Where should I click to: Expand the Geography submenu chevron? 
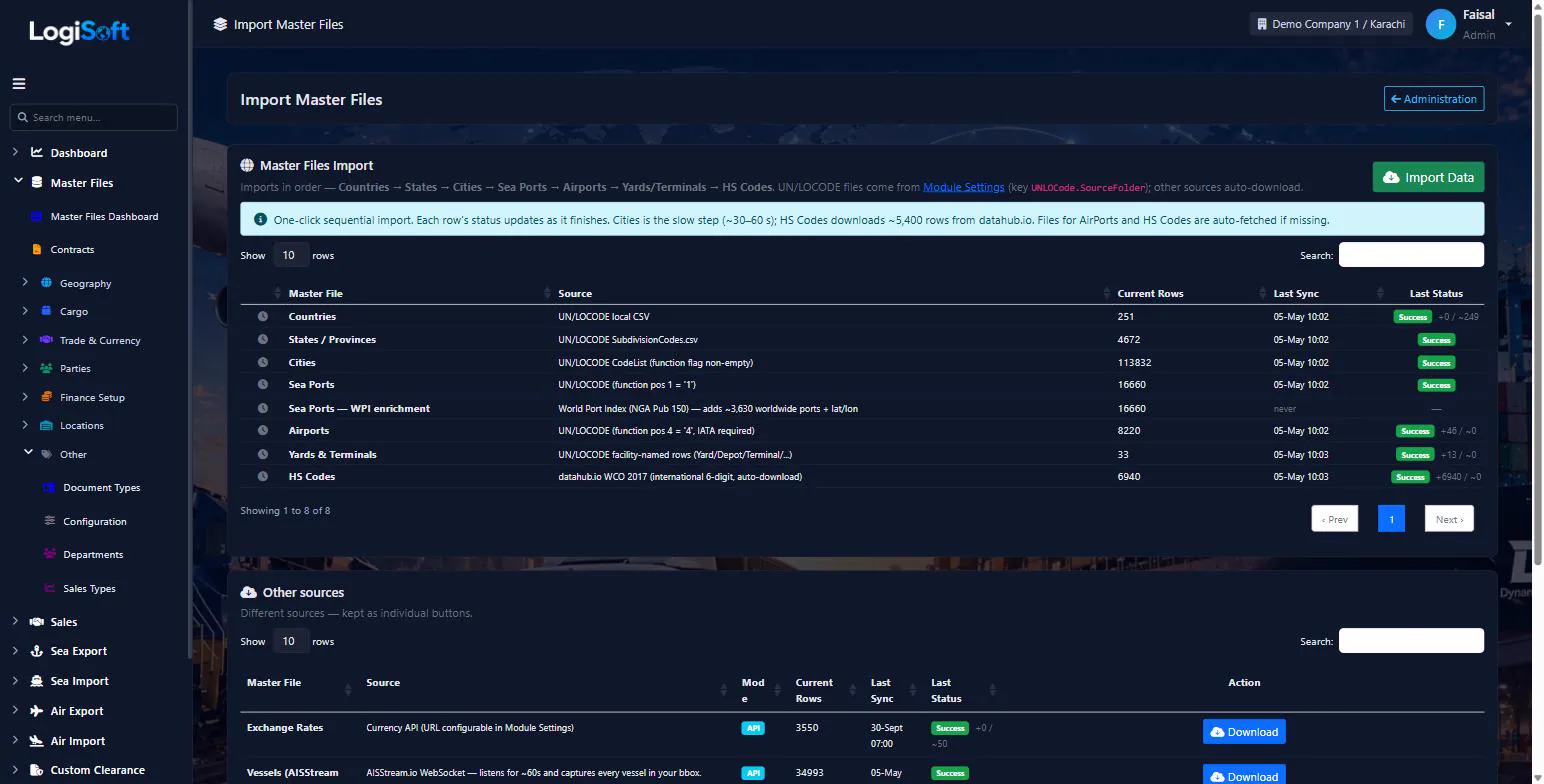click(x=26, y=283)
